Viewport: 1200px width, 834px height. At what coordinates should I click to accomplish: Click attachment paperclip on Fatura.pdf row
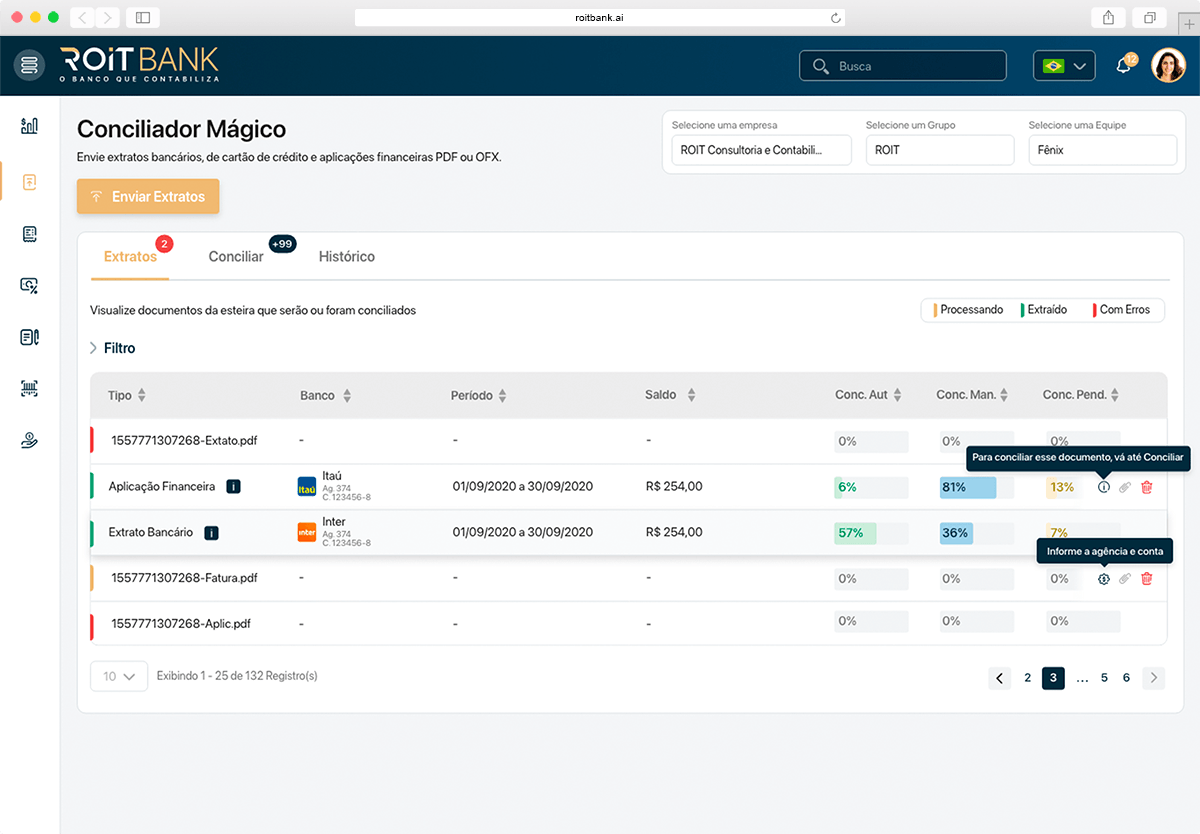[1125, 579]
